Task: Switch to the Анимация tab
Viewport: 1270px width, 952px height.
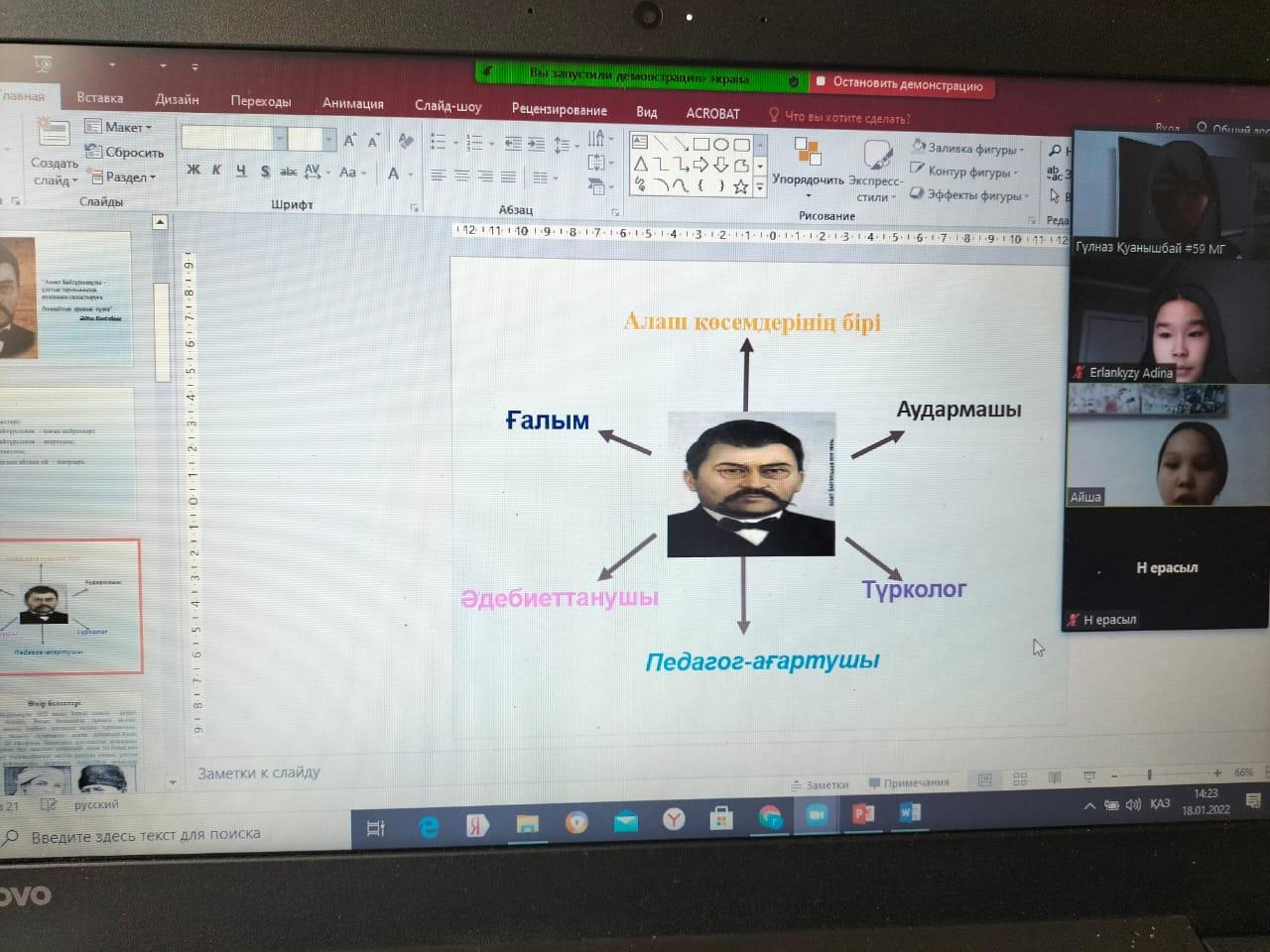Action: [352, 103]
